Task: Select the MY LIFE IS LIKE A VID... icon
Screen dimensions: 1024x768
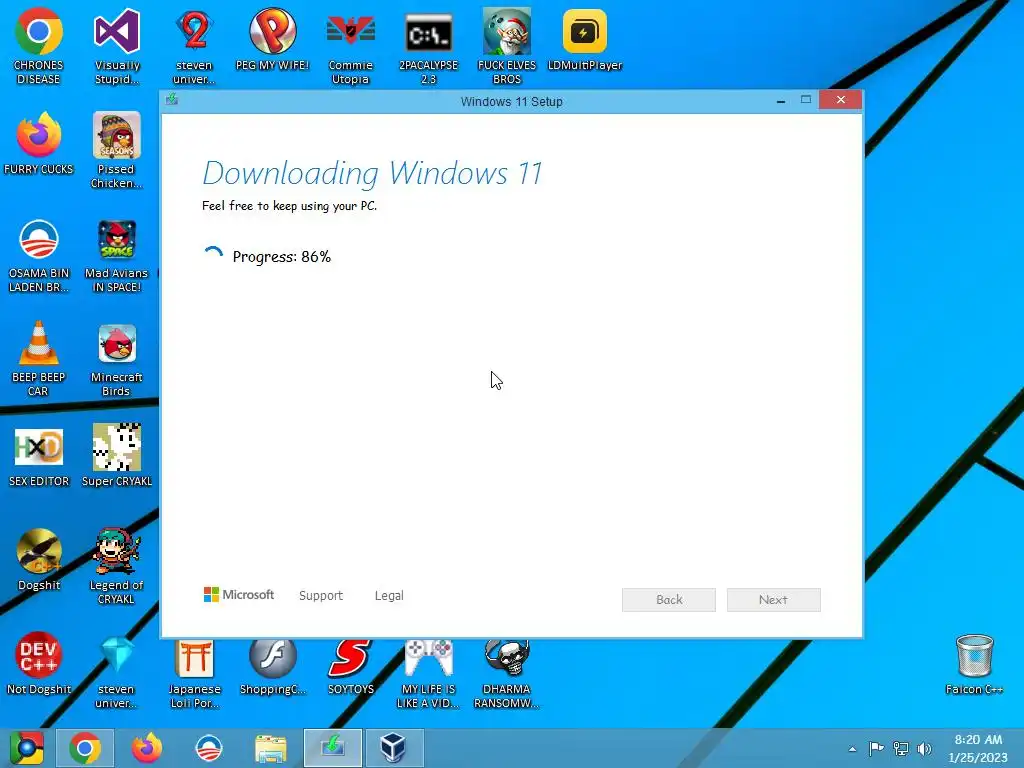Action: [x=428, y=673]
